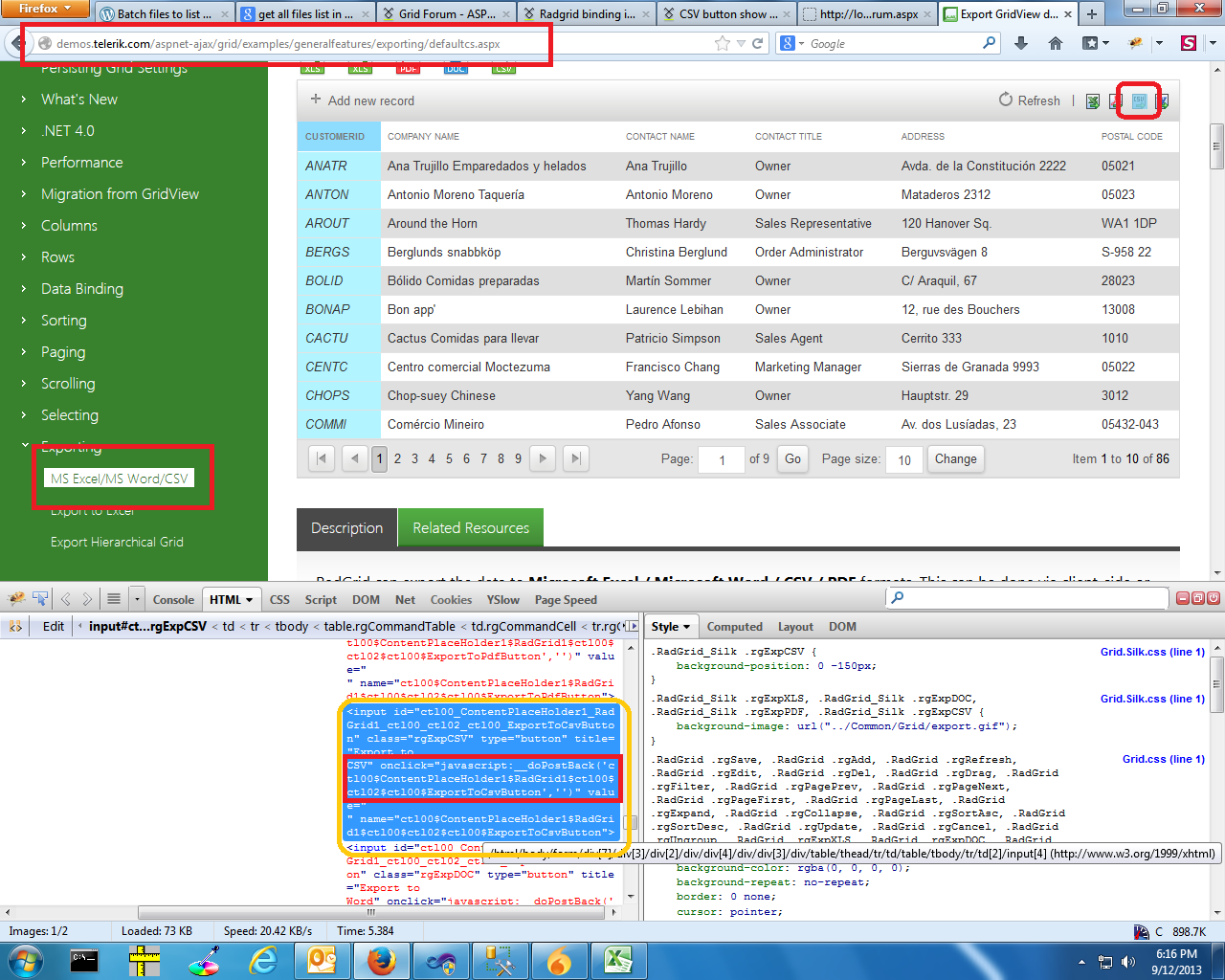Activate Firebug inspect element tool
Image resolution: width=1225 pixels, height=980 pixels.
pos(40,599)
